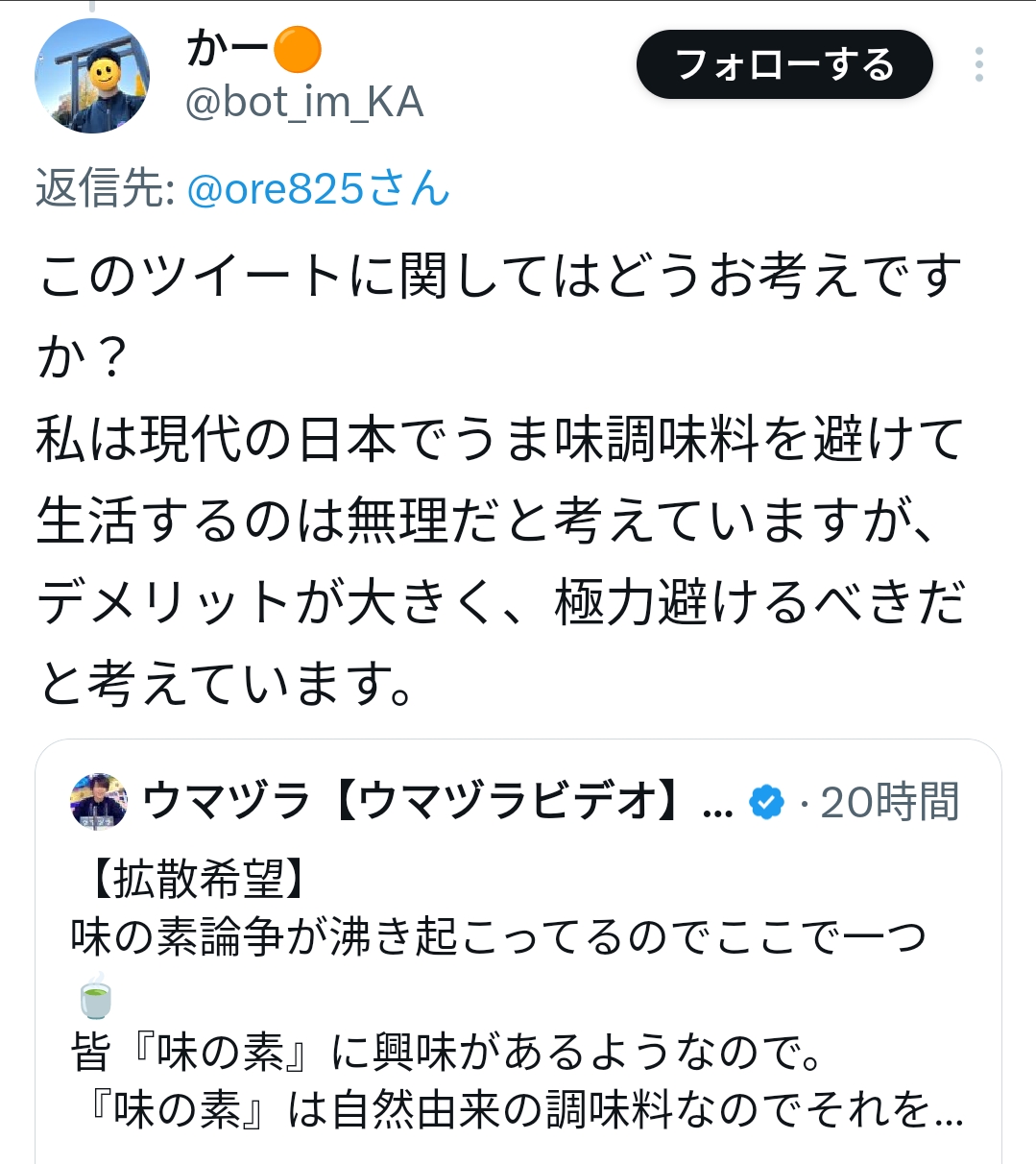Open the three-dot more options menu
Viewport: 1036px width, 1164px height.
pos(978,64)
